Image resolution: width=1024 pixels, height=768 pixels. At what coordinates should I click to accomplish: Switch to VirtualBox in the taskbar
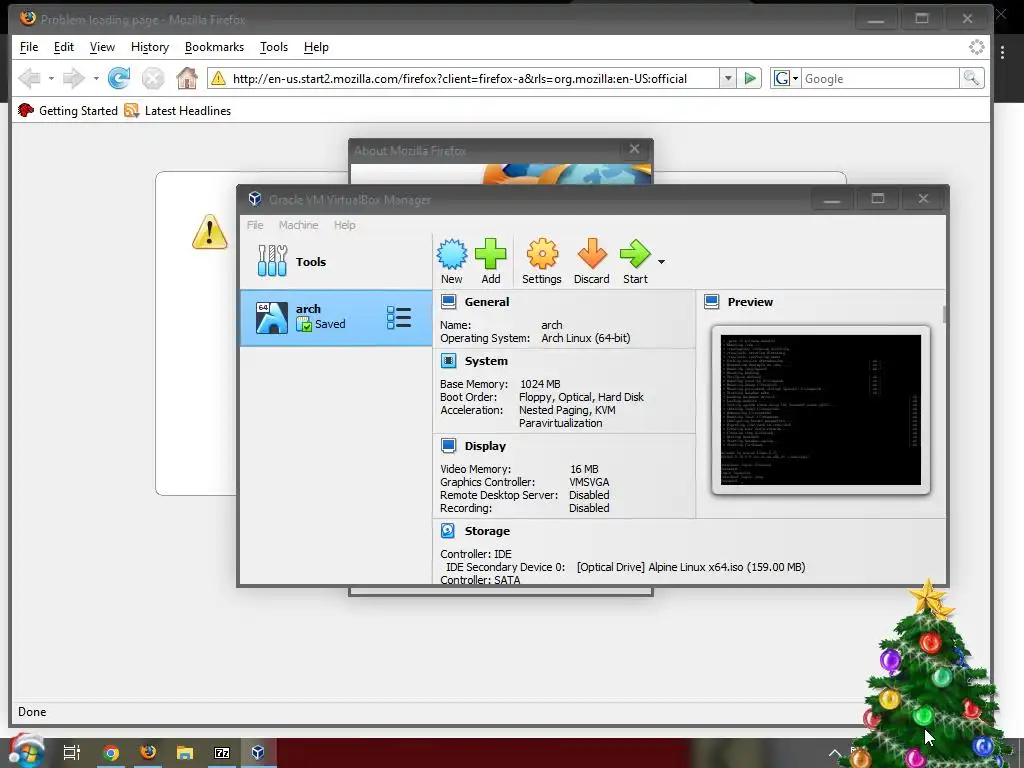point(259,753)
